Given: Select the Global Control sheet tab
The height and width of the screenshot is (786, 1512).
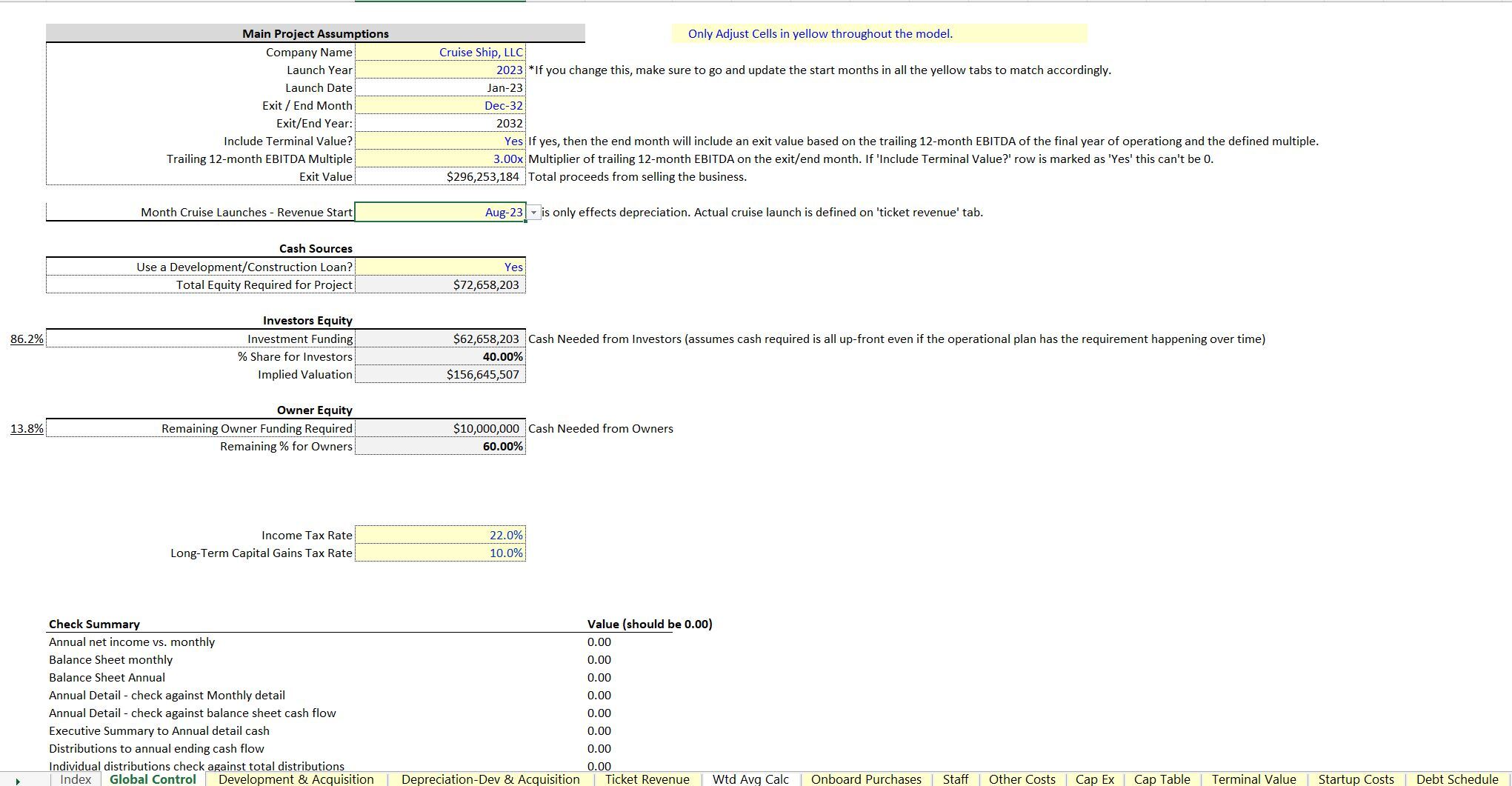Looking at the screenshot, I should tap(153, 779).
